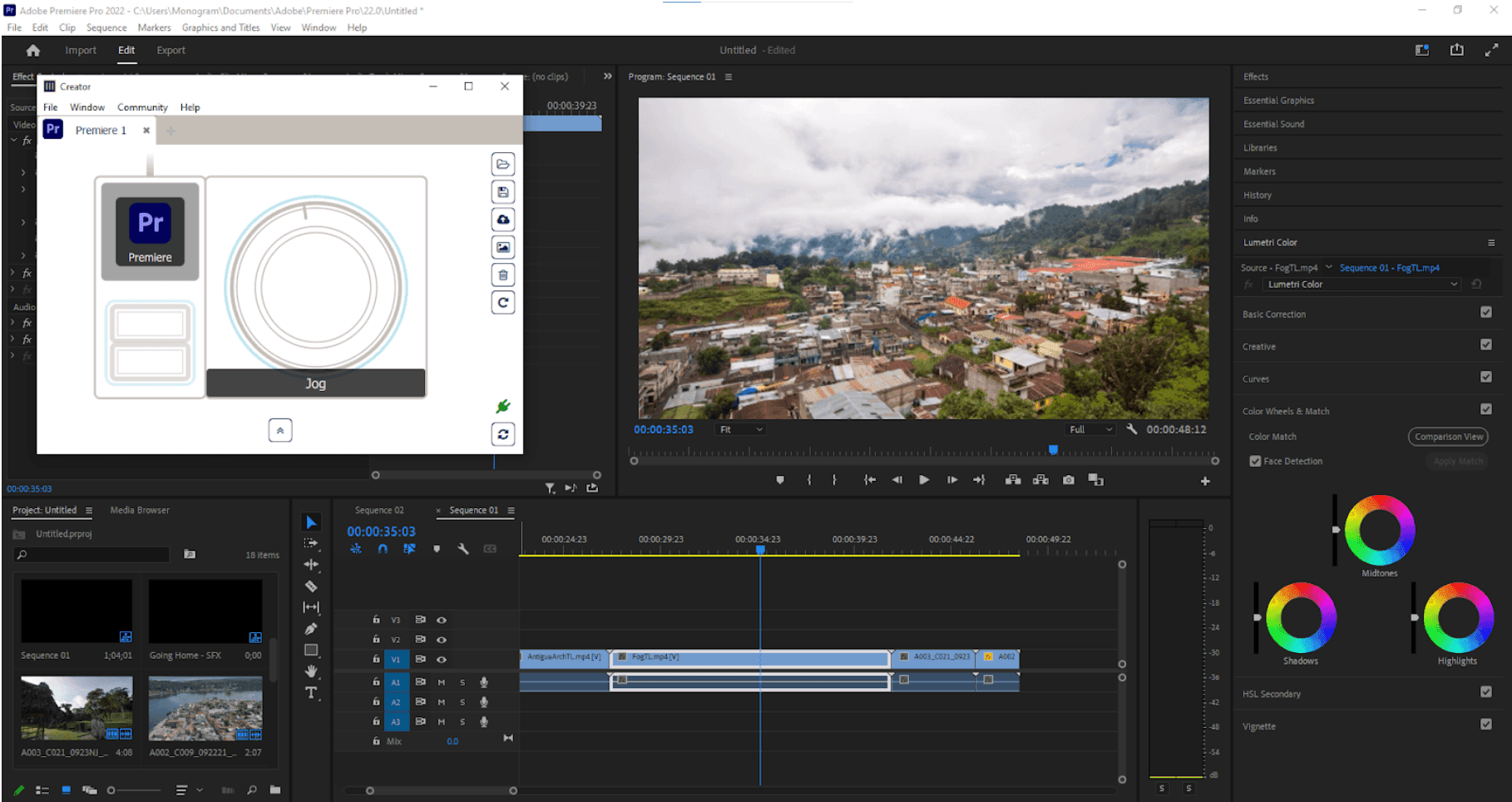Select the Hand tool
The height and width of the screenshot is (802, 1512).
(312, 671)
